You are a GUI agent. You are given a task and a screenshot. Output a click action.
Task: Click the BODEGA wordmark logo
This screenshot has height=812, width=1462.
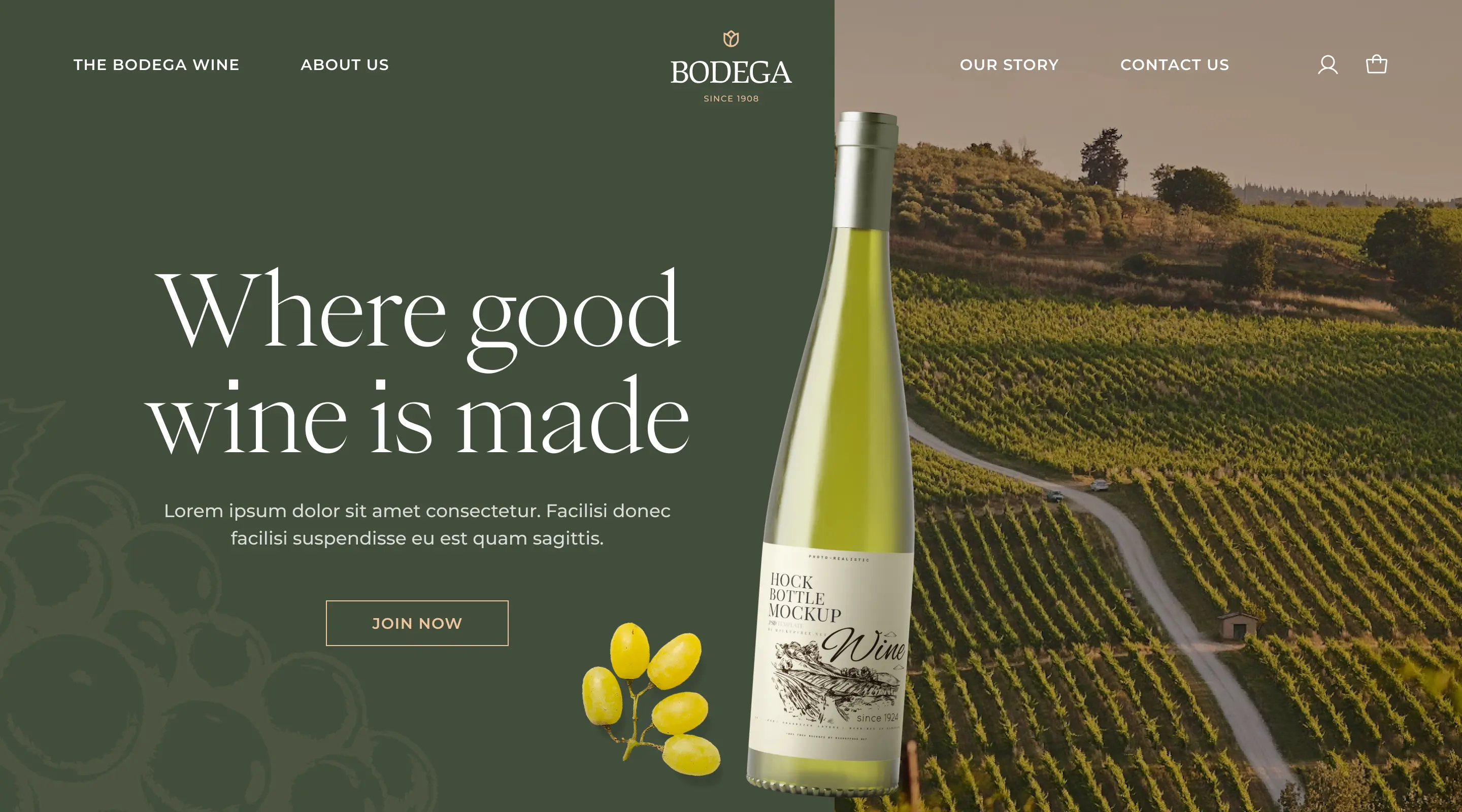731,73
